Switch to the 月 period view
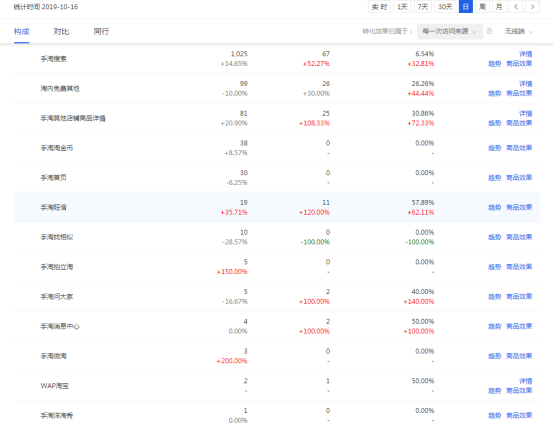The width and height of the screenshot is (553, 428). pos(499,7)
